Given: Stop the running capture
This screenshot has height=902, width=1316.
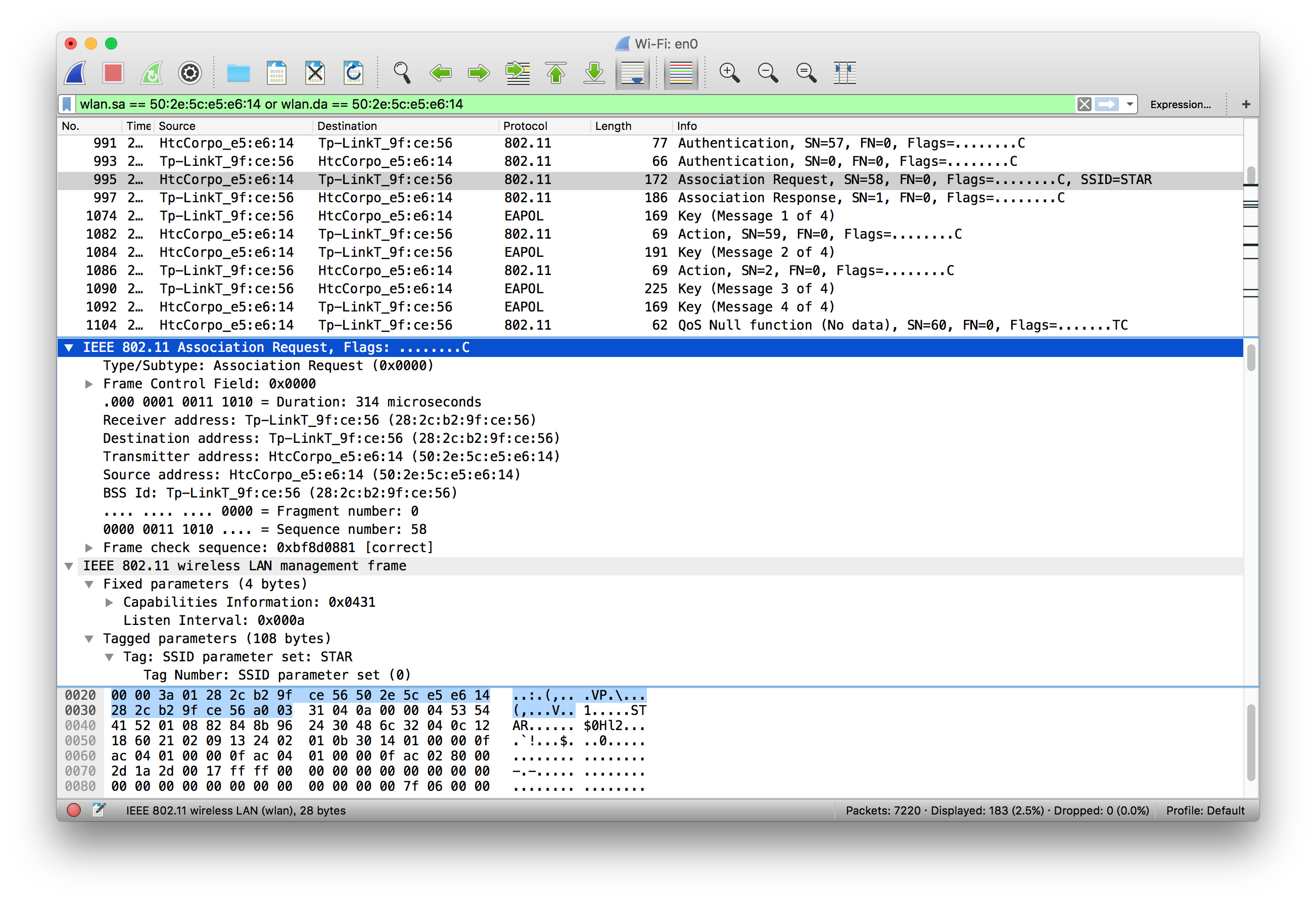Looking at the screenshot, I should click(113, 72).
